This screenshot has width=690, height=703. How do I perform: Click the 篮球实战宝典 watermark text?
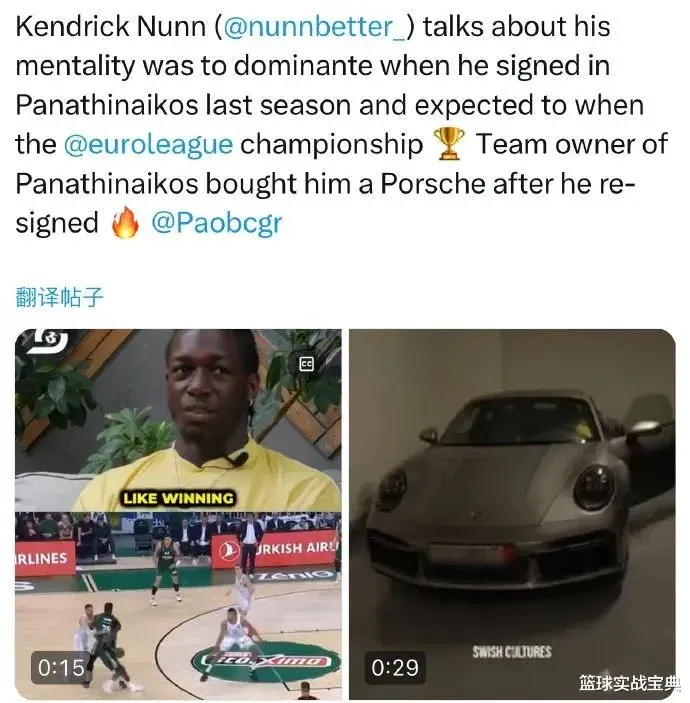(629, 683)
